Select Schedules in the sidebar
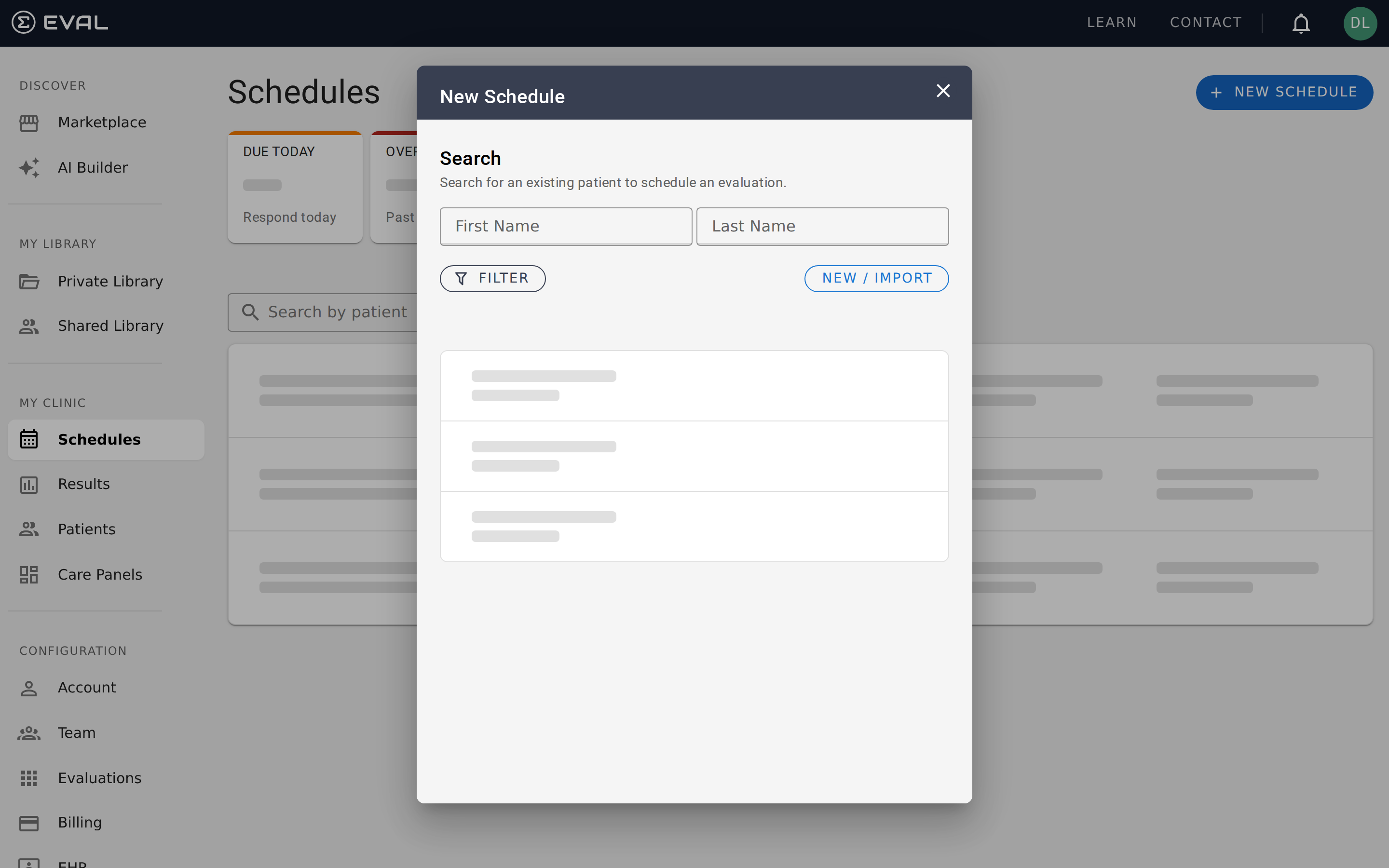1389x868 pixels. 99,439
